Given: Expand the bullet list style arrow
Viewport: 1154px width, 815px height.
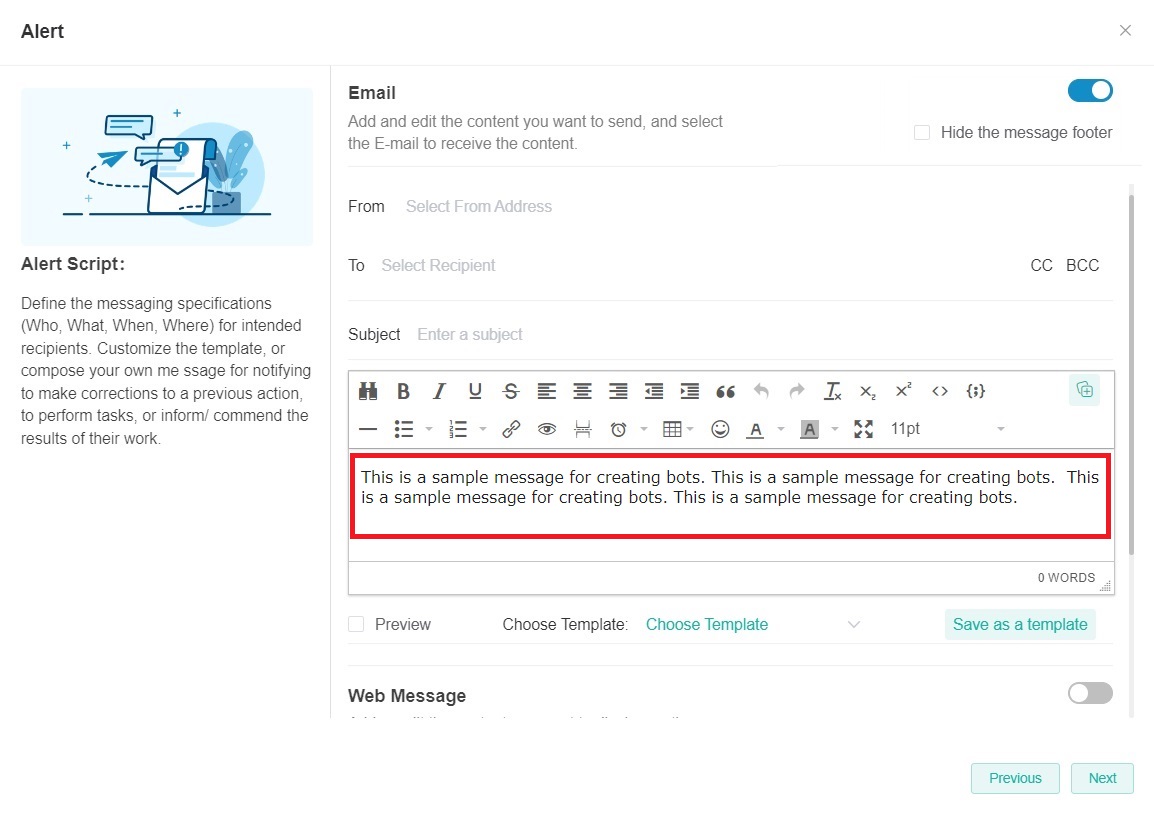Looking at the screenshot, I should coord(429,429).
